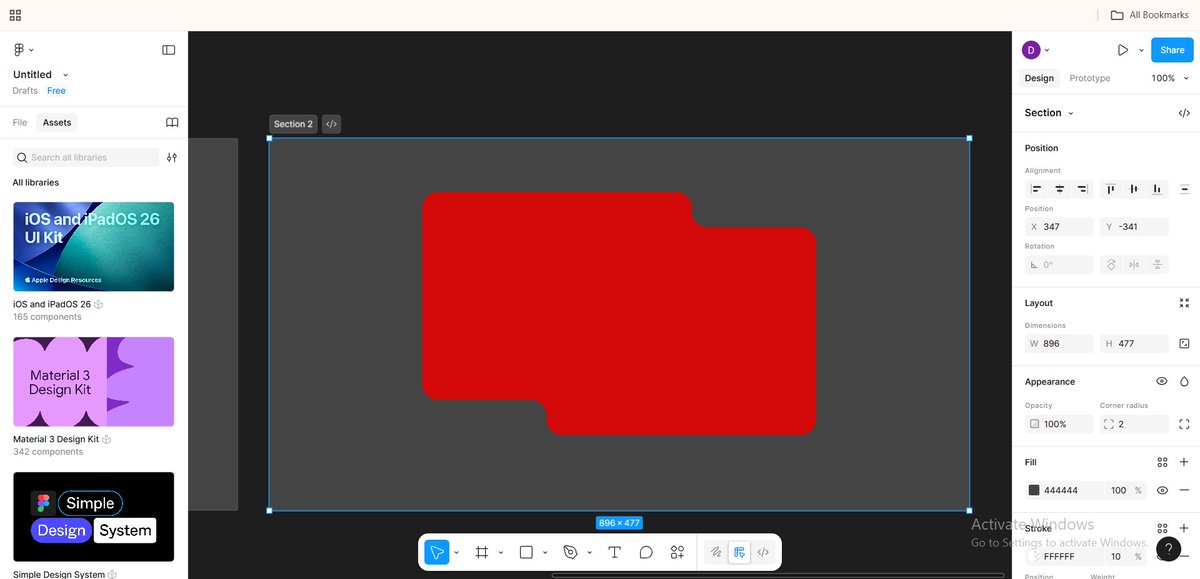The height and width of the screenshot is (579, 1200).
Task: Expand shape tool options arrow
Action: pos(545,552)
